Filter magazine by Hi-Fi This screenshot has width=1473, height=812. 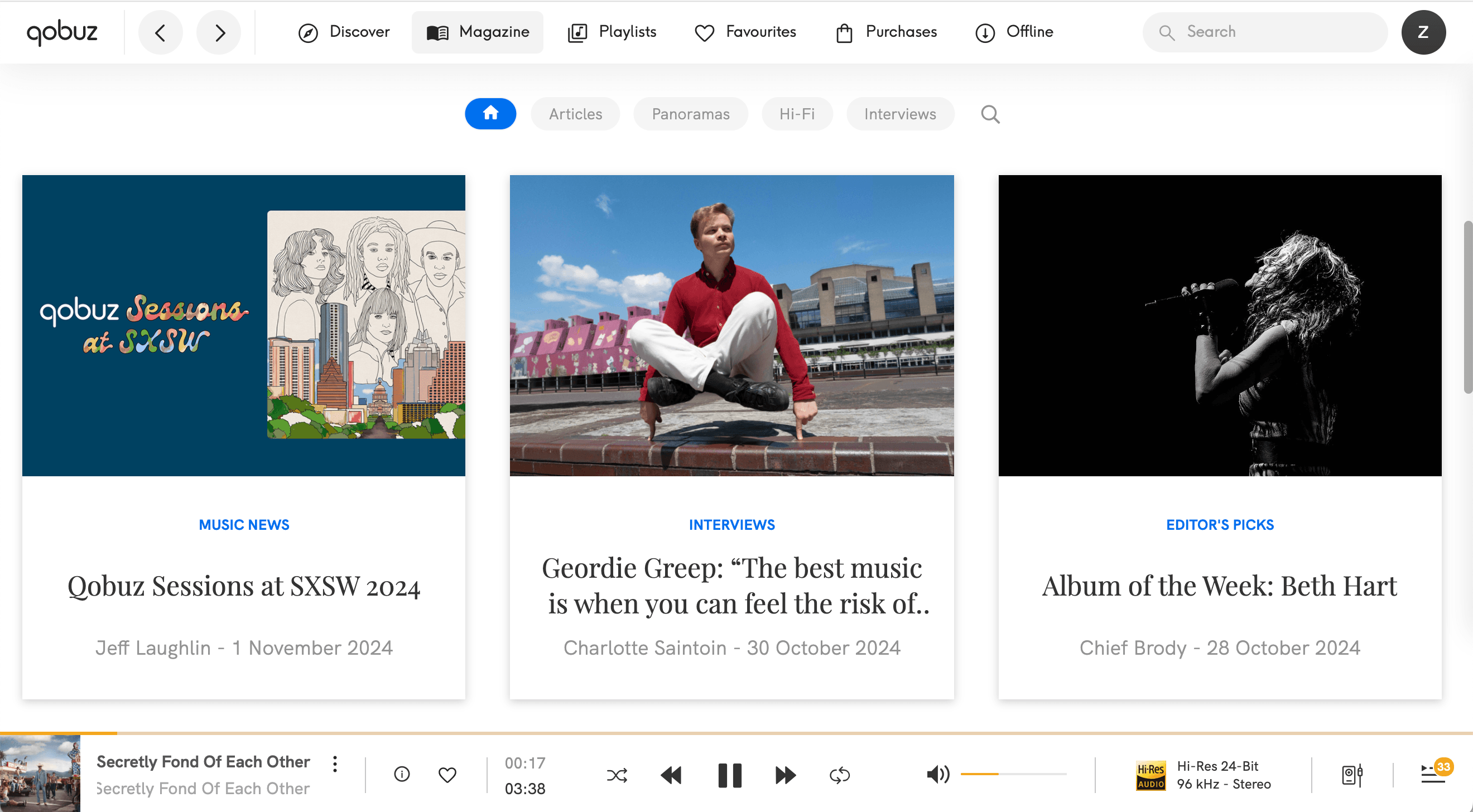pos(797,114)
